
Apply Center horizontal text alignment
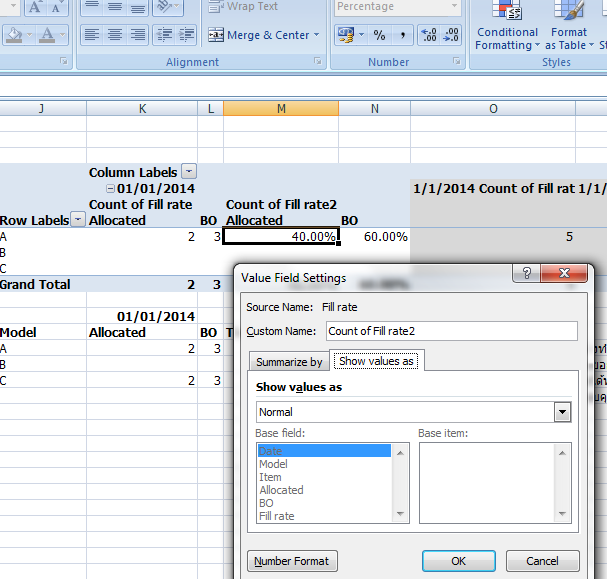tap(114, 35)
